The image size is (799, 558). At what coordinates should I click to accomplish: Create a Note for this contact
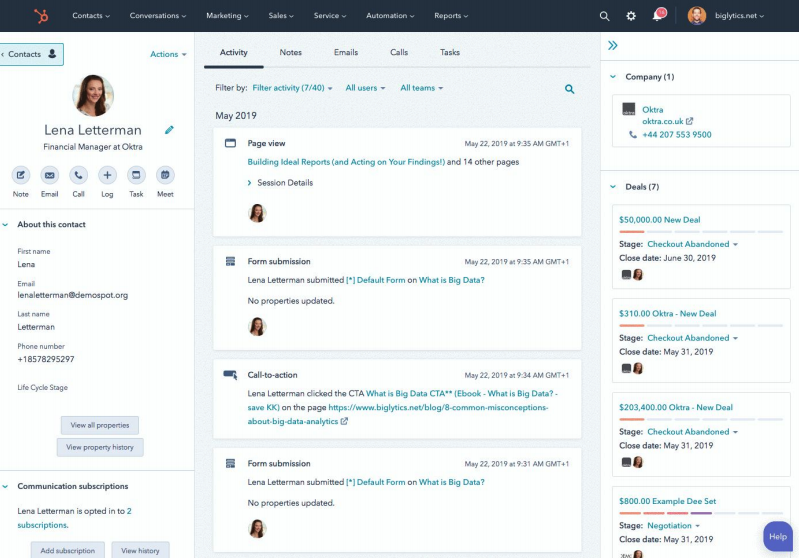21,175
